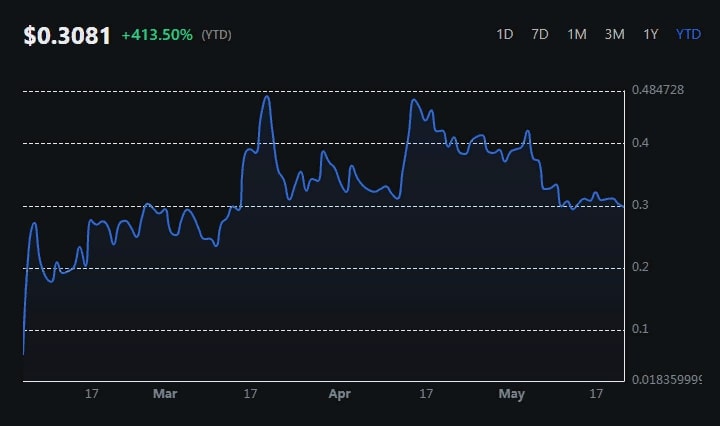Image resolution: width=720 pixels, height=426 pixels.
Task: Select the 1Y chart range
Action: (651, 34)
